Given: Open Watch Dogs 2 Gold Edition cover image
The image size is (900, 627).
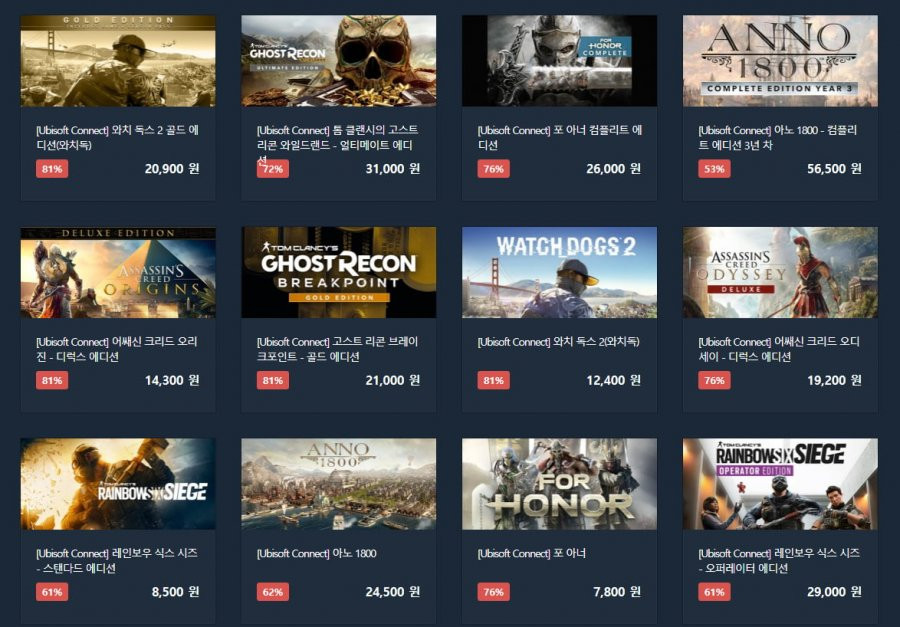Looking at the screenshot, I should coord(118,61).
